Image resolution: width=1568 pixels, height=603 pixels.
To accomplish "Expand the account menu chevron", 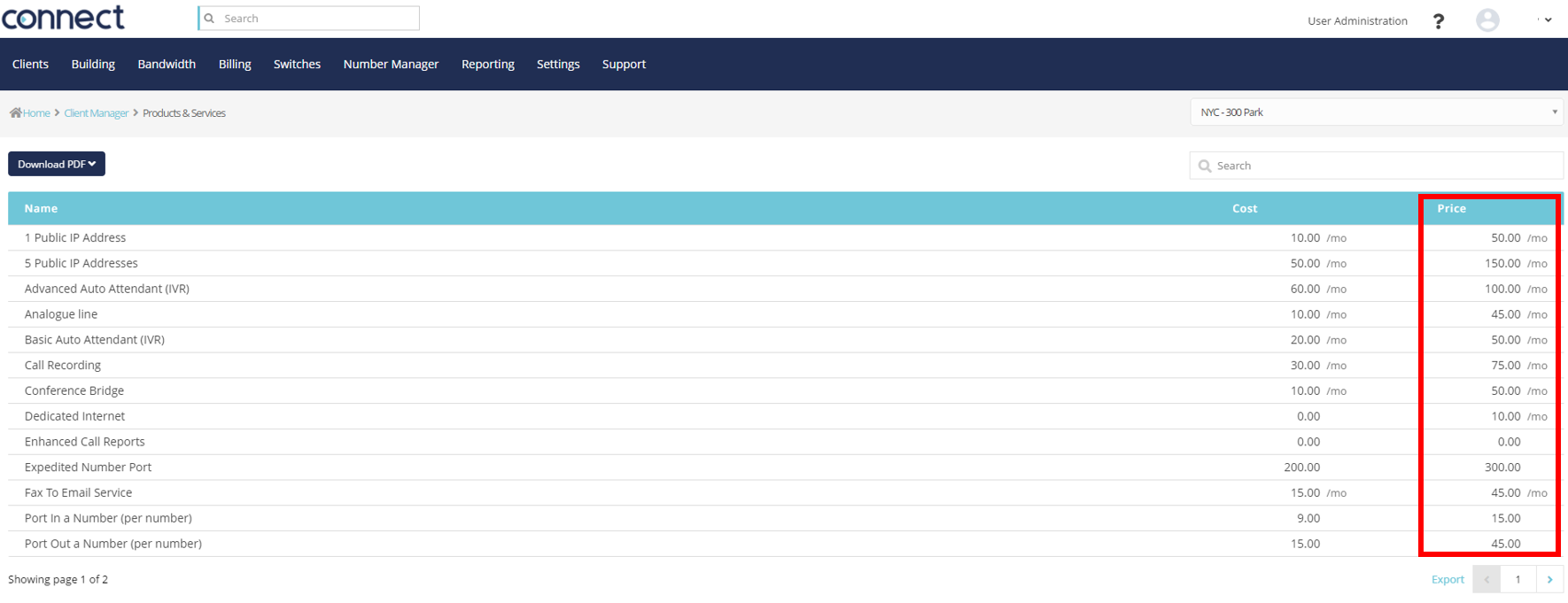I will (1548, 20).
